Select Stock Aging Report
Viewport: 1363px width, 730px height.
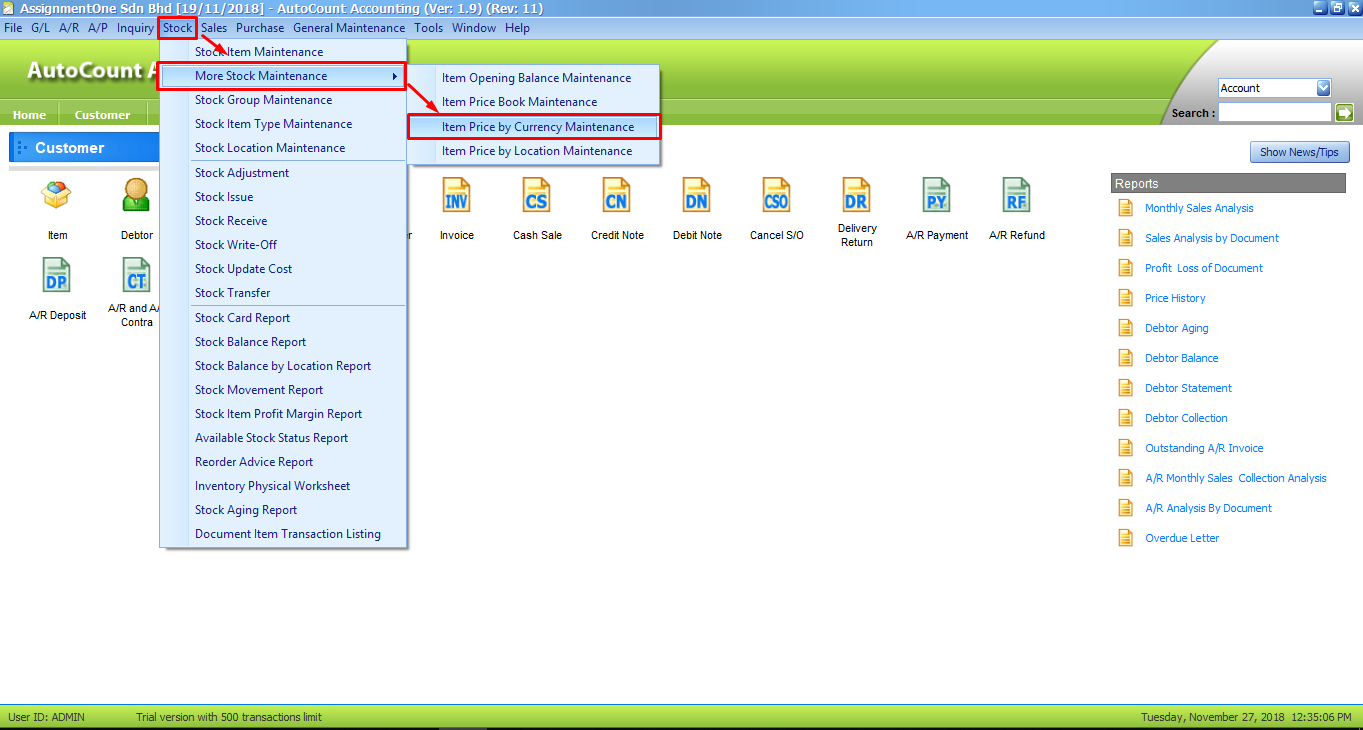pos(283,510)
